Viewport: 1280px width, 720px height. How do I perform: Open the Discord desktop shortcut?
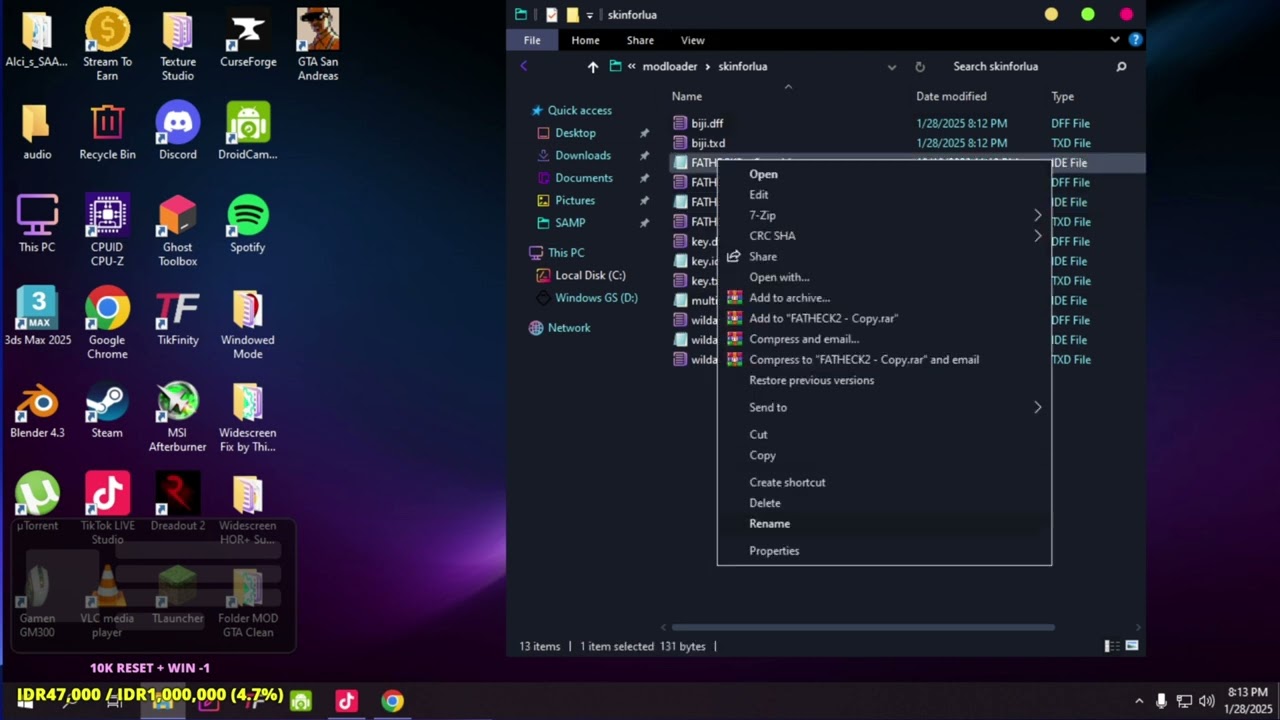(177, 131)
